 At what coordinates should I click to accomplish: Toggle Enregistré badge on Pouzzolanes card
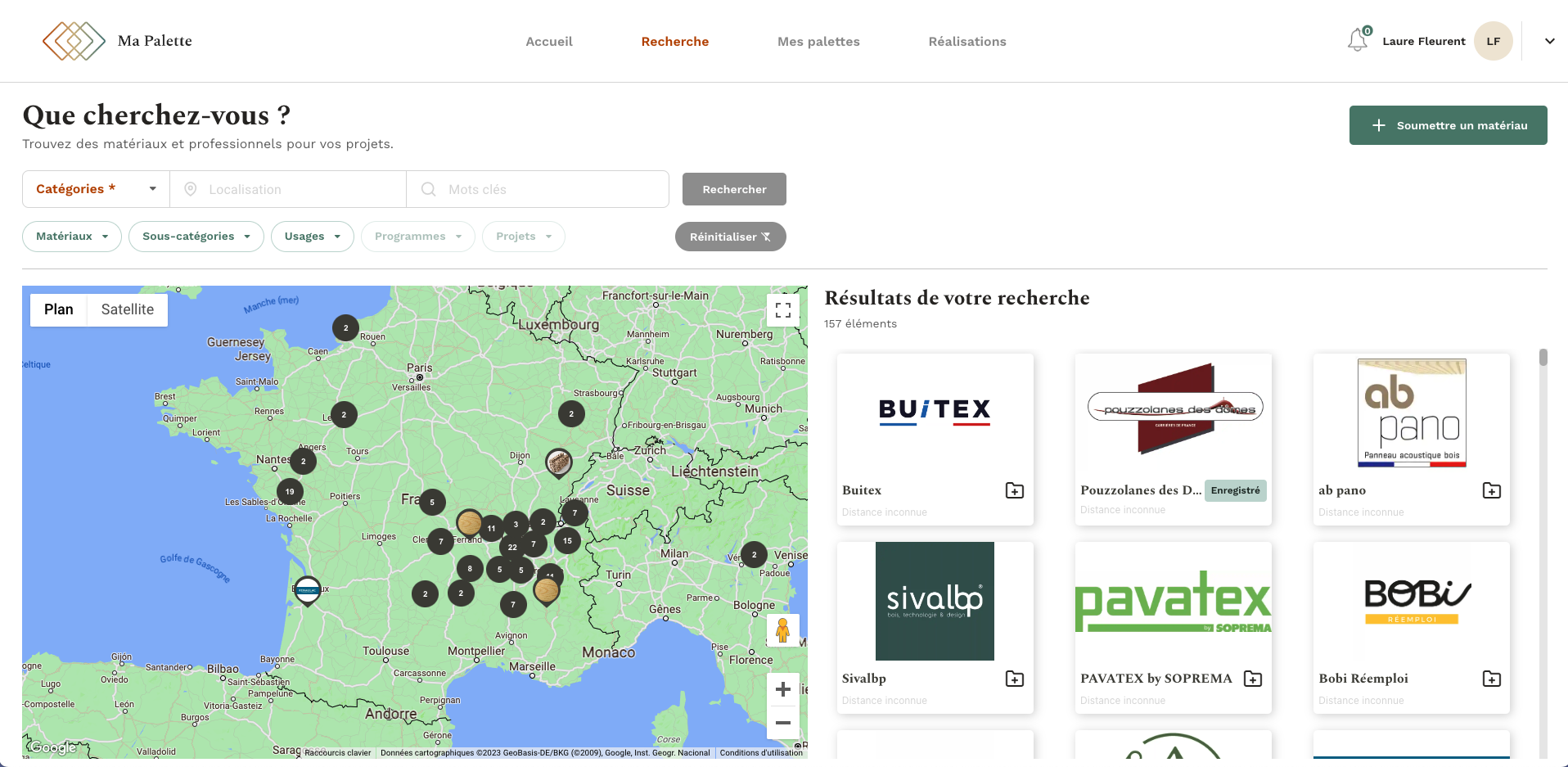(x=1235, y=490)
